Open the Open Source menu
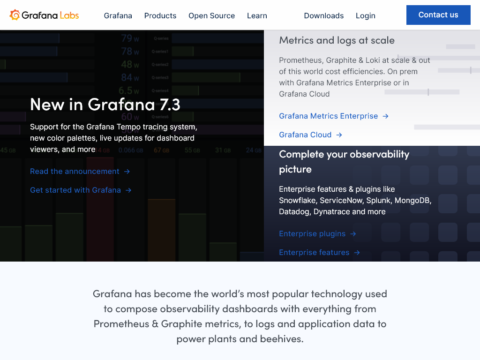This screenshot has width=480, height=360. pos(212,16)
